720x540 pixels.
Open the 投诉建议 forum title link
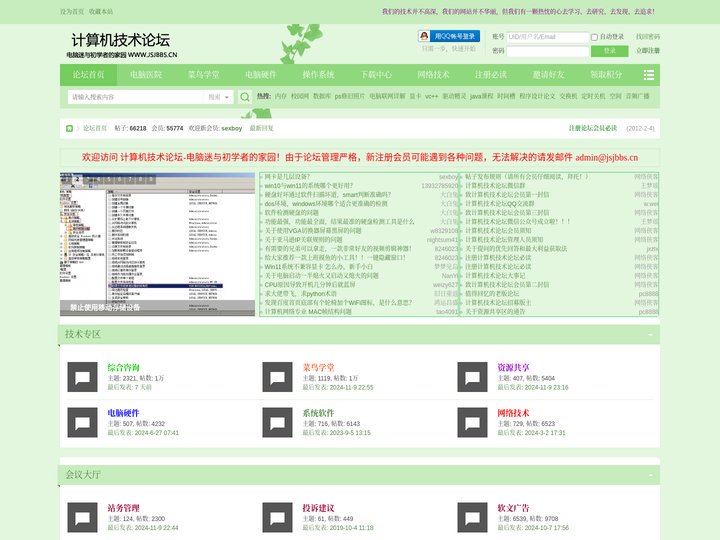318,508
